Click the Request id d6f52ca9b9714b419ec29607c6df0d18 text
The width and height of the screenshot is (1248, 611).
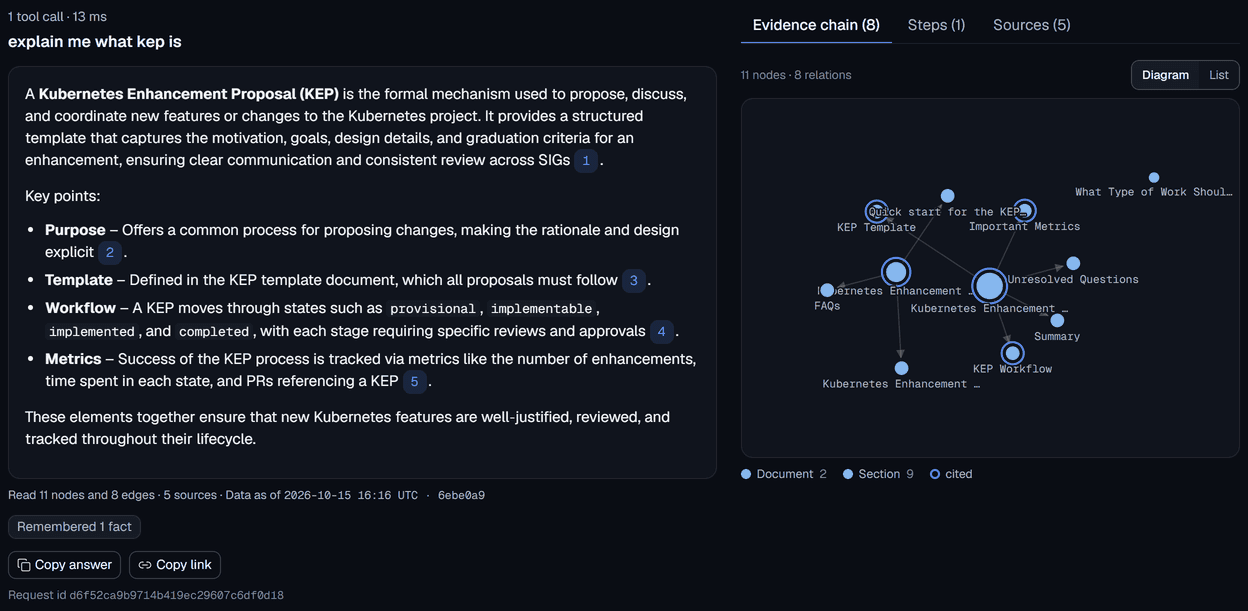[x=146, y=595]
